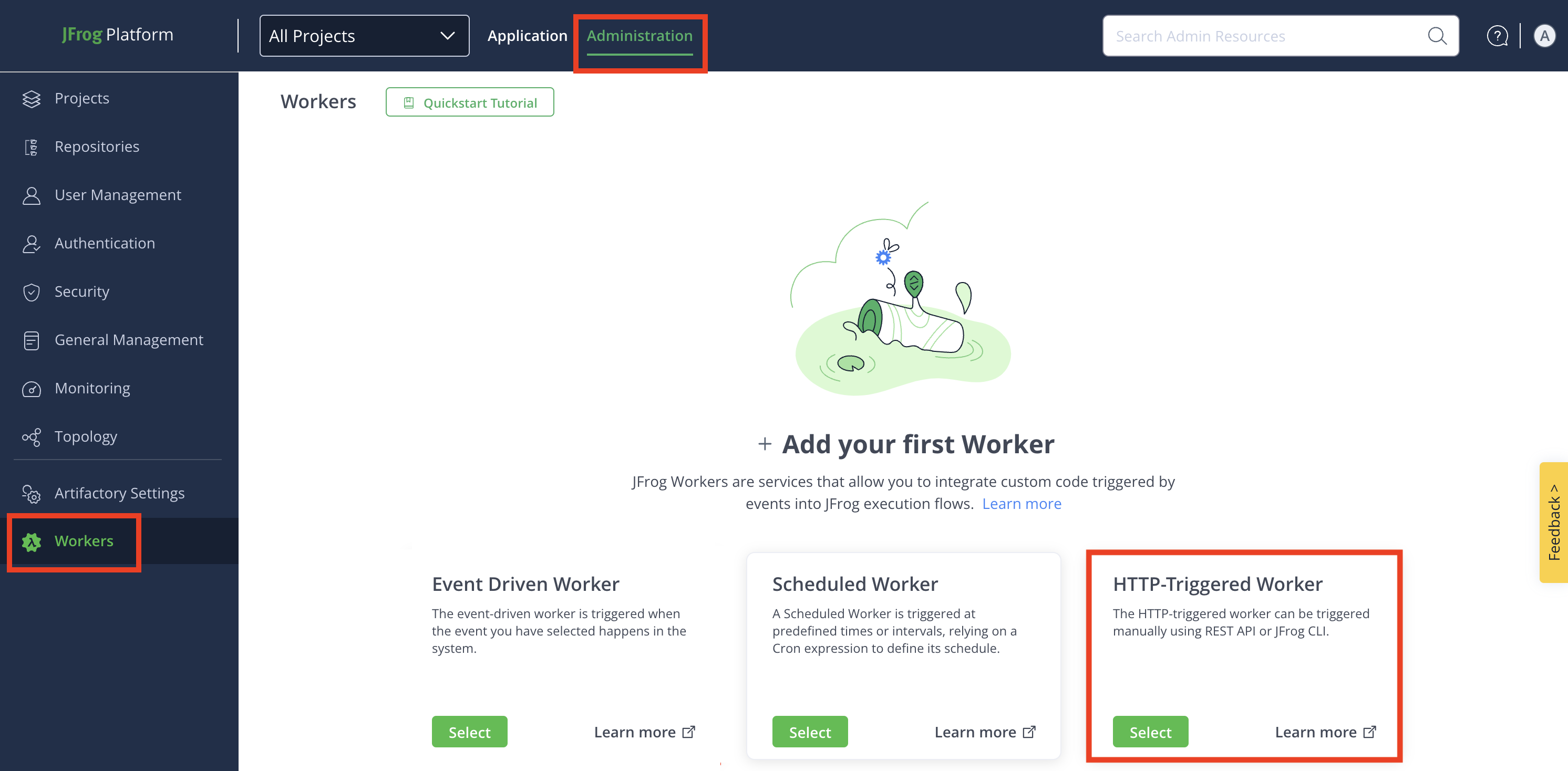Open the Projects section icon in sidebar

click(32, 97)
